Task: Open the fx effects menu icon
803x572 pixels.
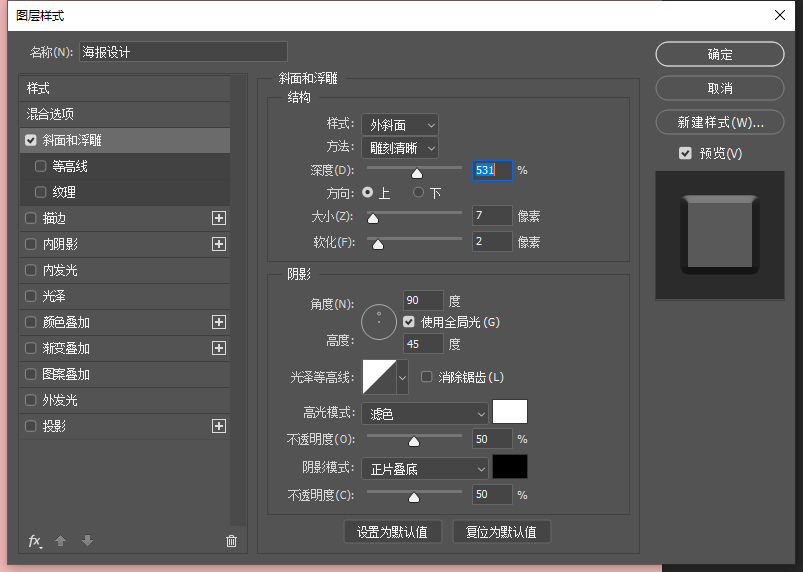Action: click(35, 541)
